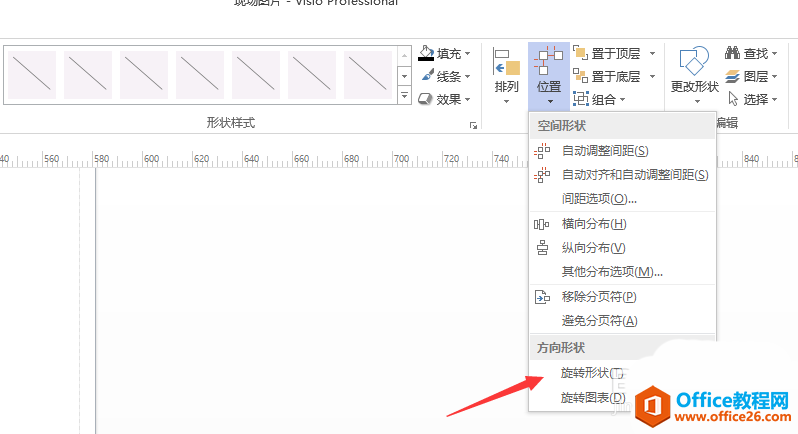Open the 排列 arrange menu
This screenshot has width=798, height=434.
click(506, 76)
